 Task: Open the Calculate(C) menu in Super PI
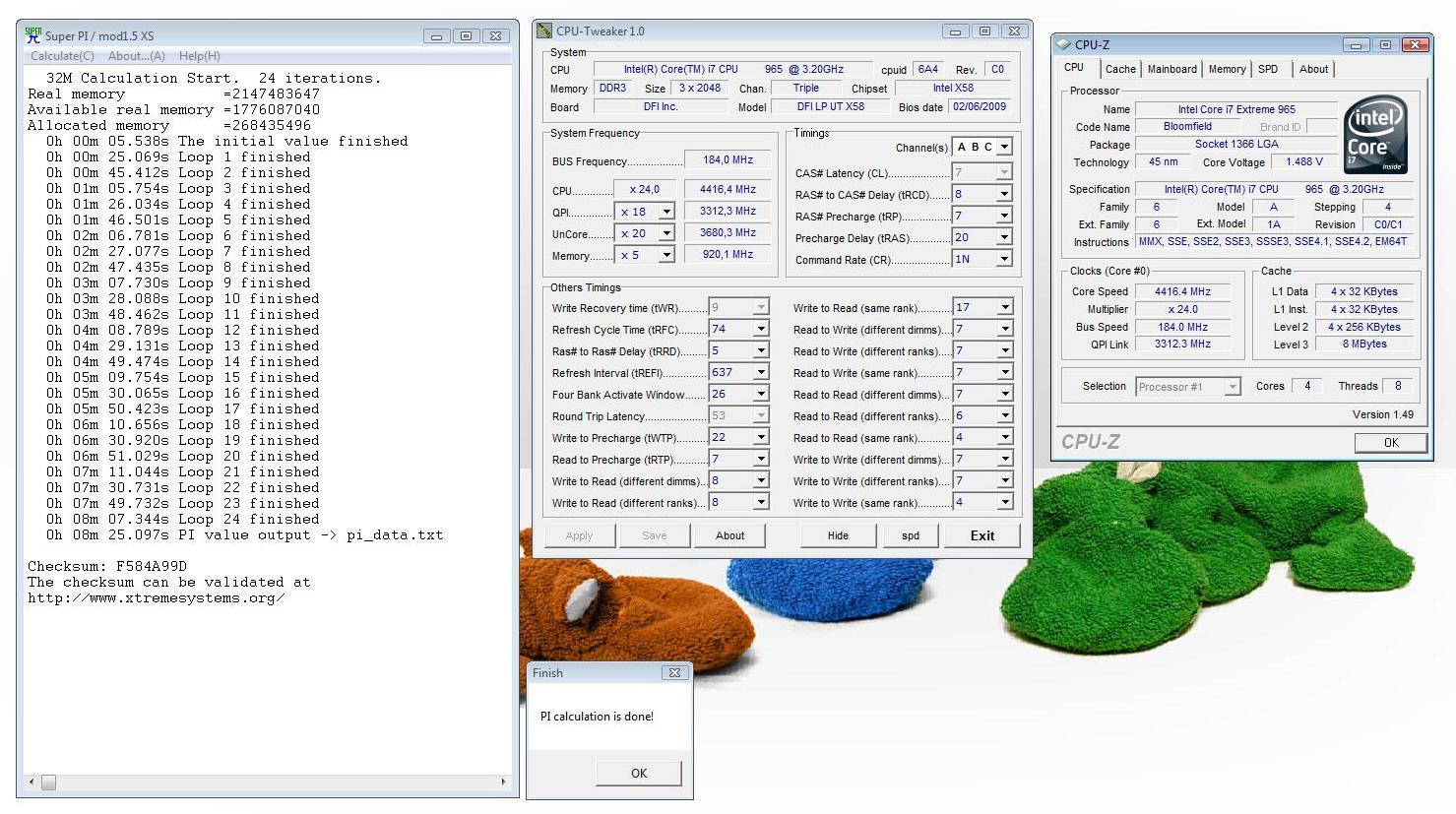[63, 56]
